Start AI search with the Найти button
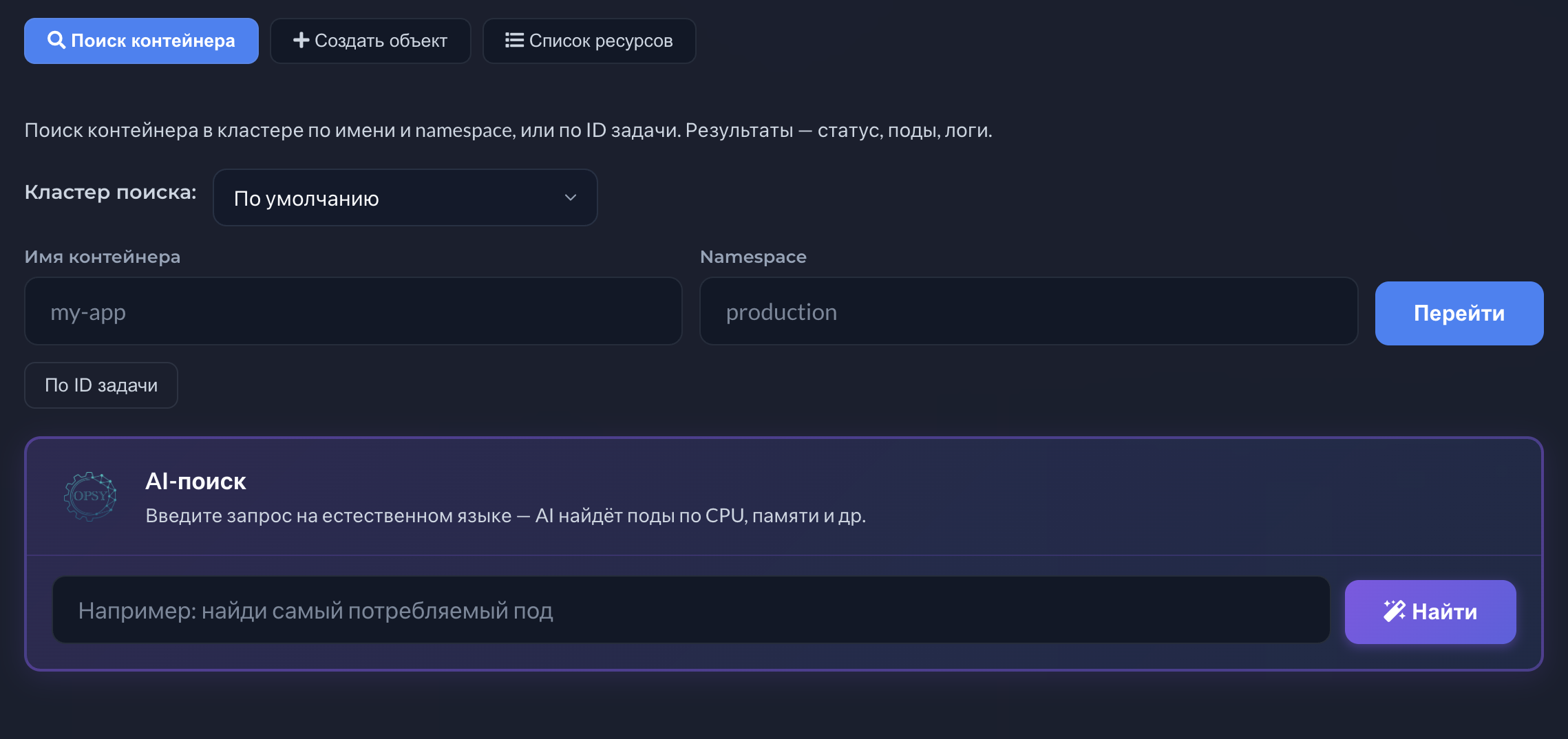The image size is (1568, 739). pyautogui.click(x=1430, y=611)
